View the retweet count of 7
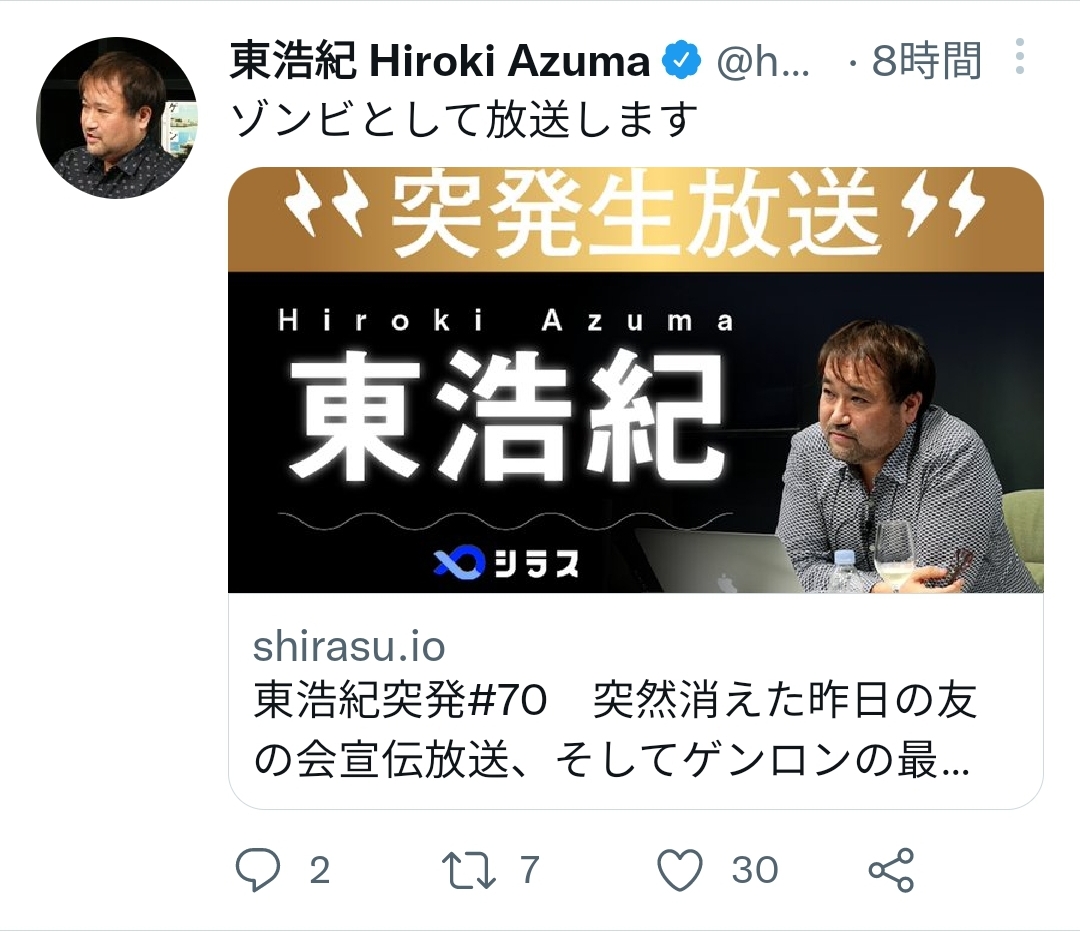The image size is (1080, 932). [529, 870]
